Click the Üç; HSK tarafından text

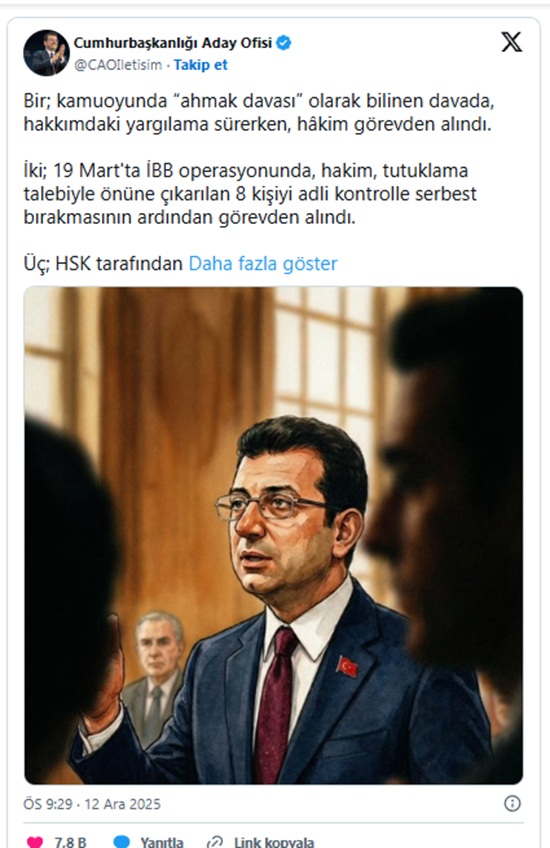pyautogui.click(x=103, y=264)
